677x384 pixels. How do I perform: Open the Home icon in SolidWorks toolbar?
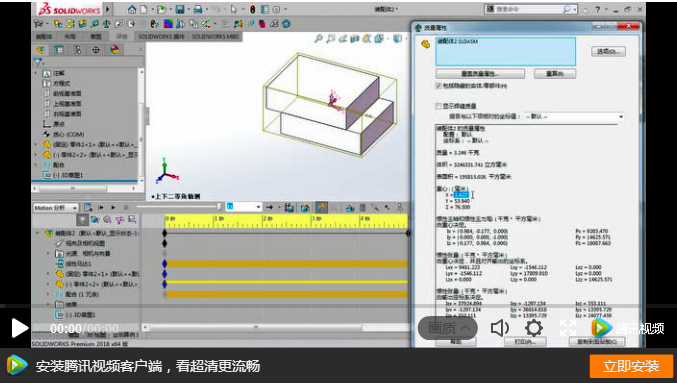[x=132, y=9]
